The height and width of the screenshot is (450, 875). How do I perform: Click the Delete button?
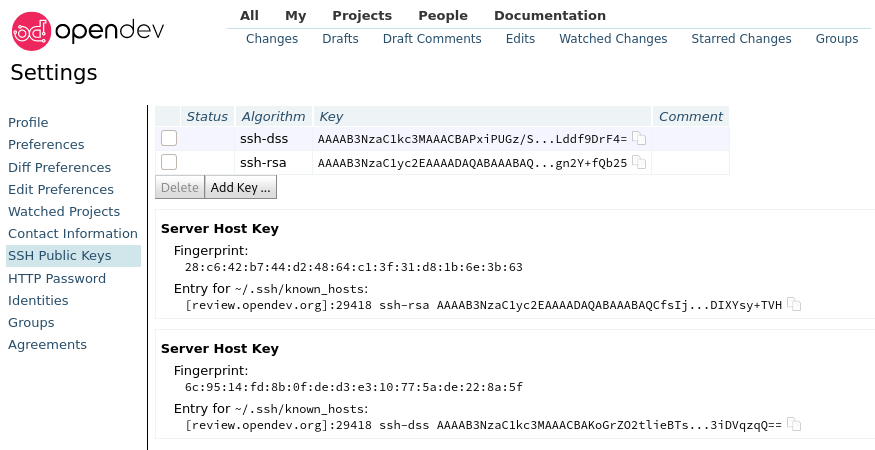point(180,187)
